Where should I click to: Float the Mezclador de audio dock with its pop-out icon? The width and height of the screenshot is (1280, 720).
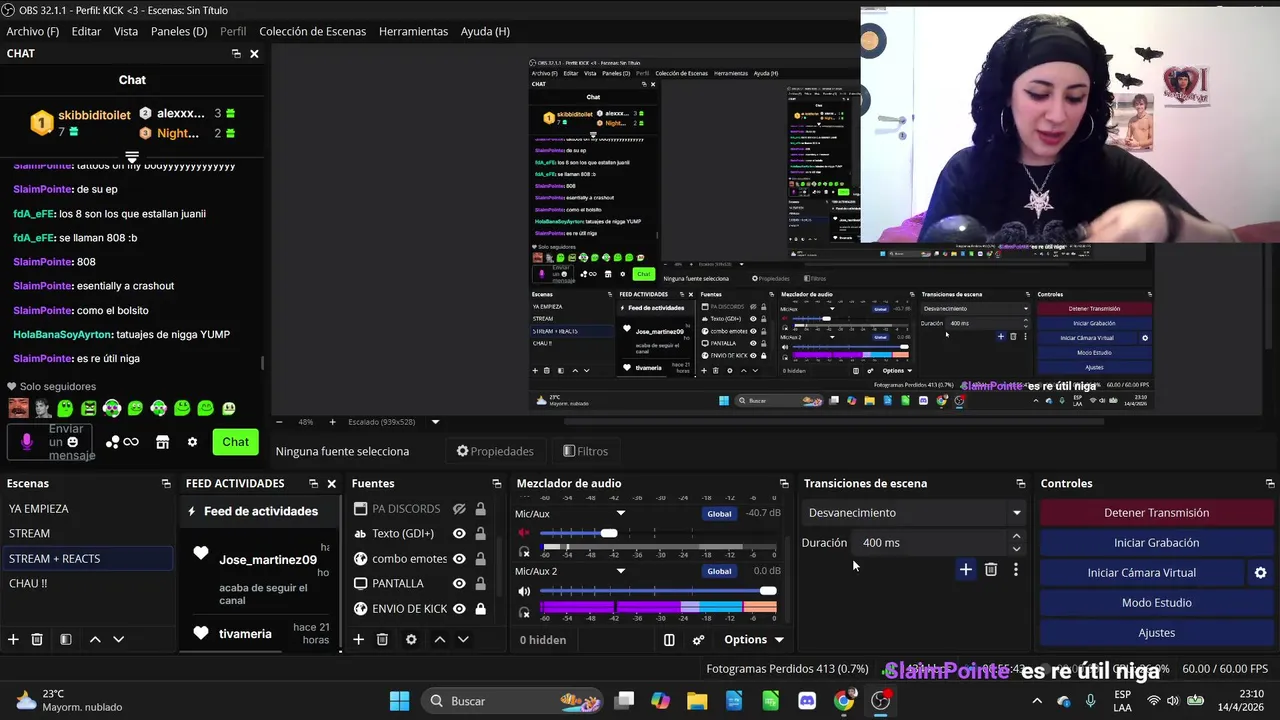tap(784, 483)
